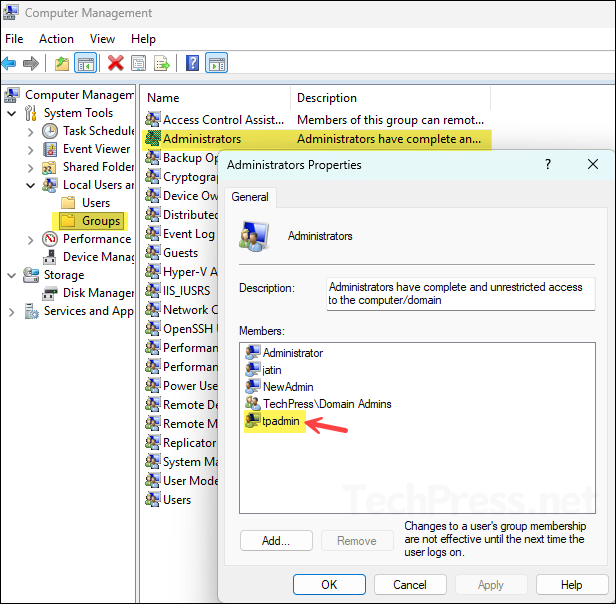Click the Description text field
This screenshot has height=604, width=616.
[x=460, y=294]
